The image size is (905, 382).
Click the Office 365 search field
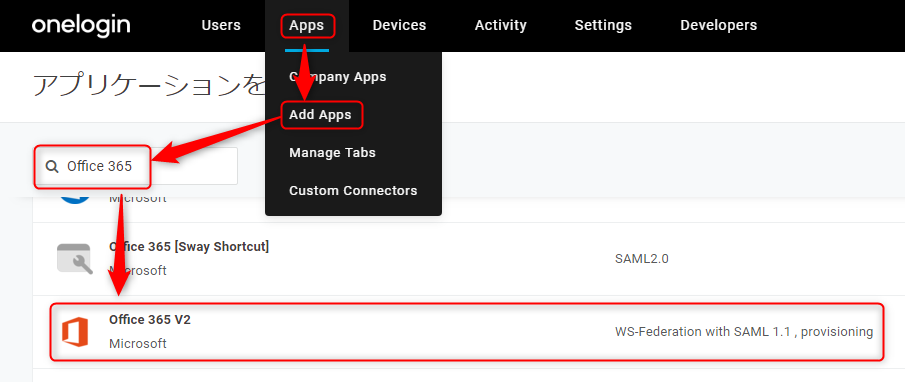pos(136,166)
